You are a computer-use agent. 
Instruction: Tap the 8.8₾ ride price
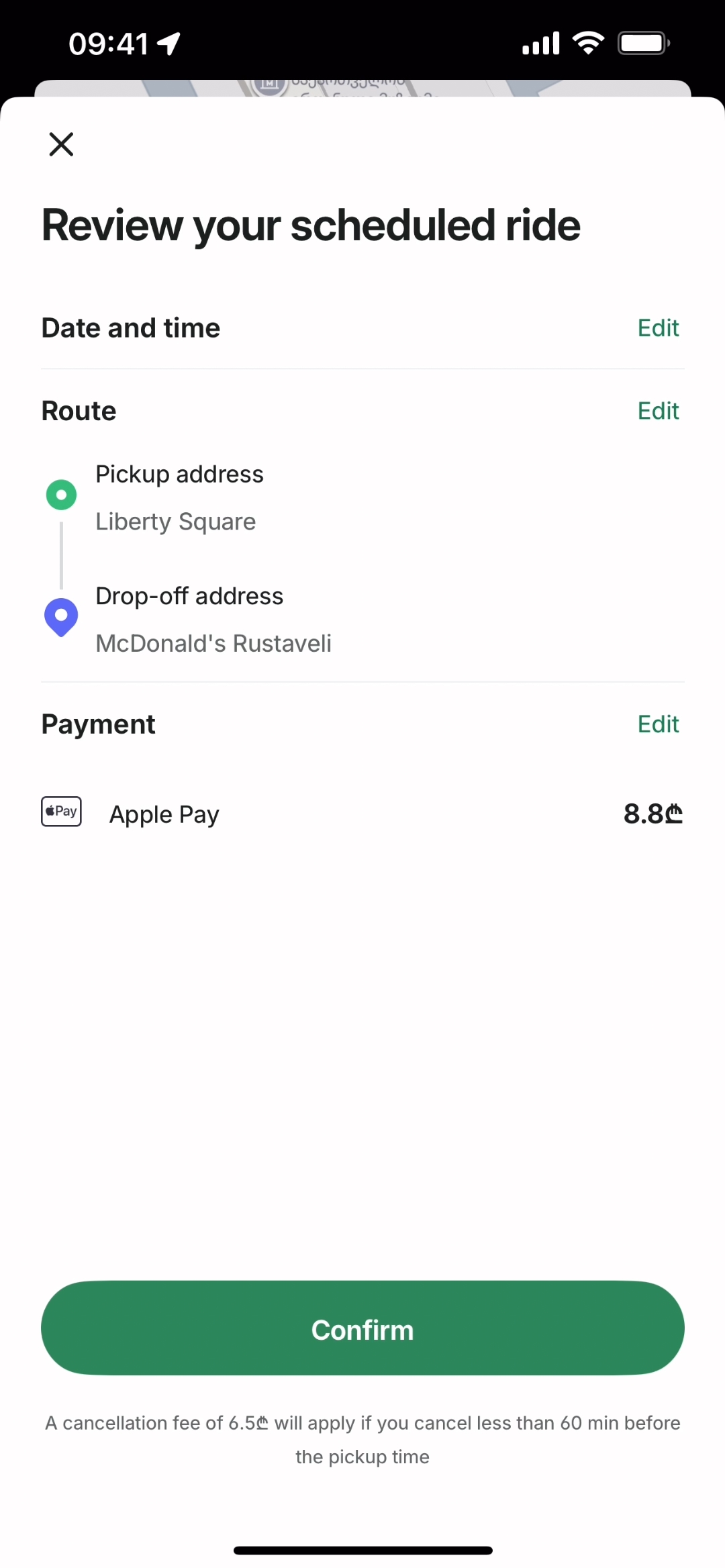tap(652, 814)
